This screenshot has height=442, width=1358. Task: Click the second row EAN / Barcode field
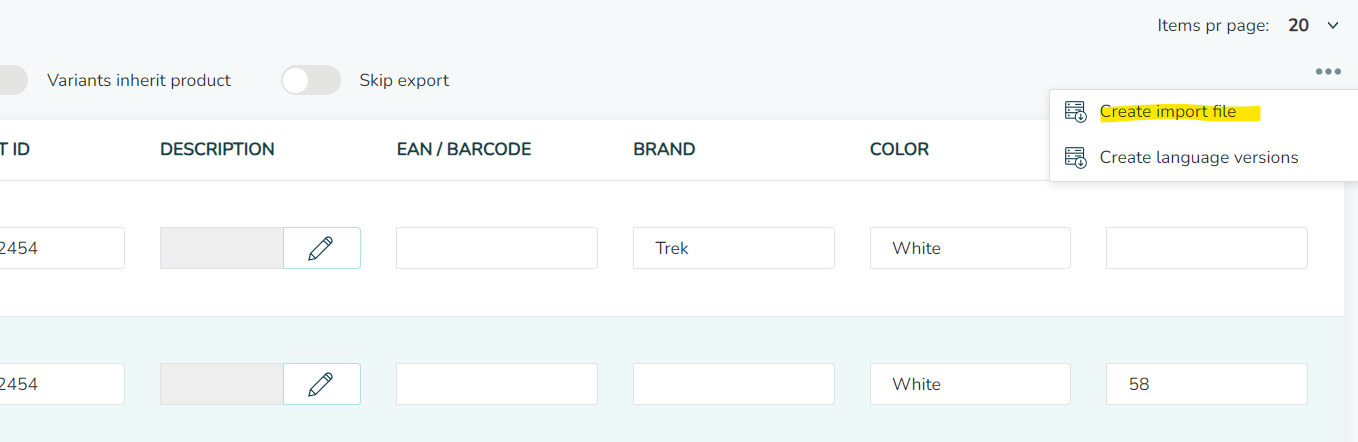pyautogui.click(x=497, y=384)
